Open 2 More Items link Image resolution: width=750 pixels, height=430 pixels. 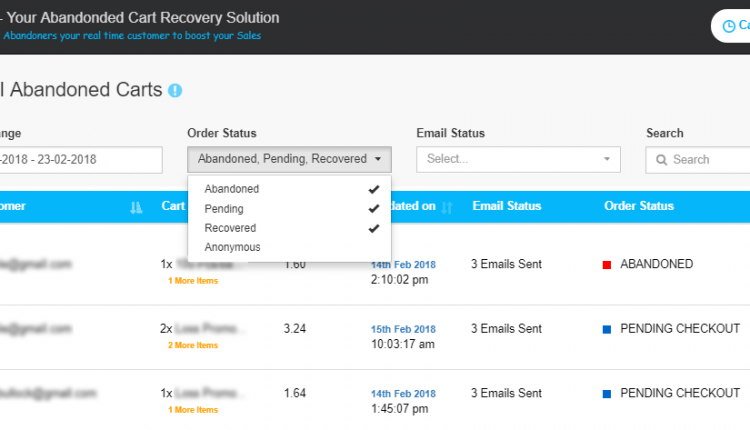point(193,345)
